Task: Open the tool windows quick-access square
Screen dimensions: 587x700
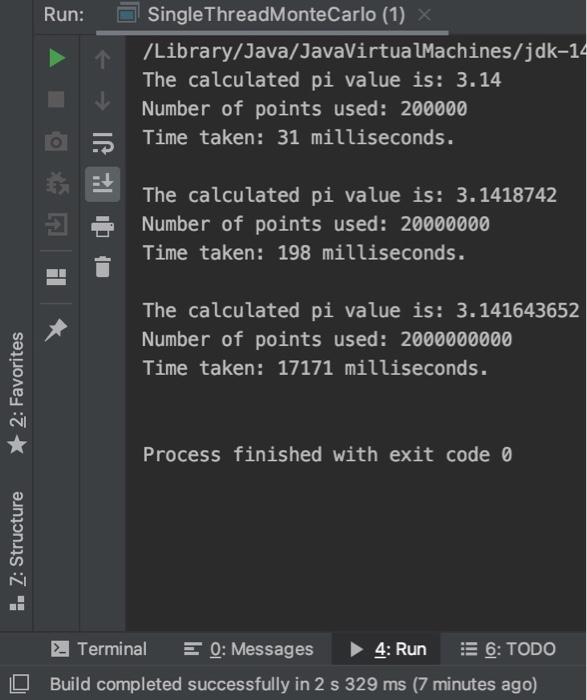Action: tap(19, 684)
